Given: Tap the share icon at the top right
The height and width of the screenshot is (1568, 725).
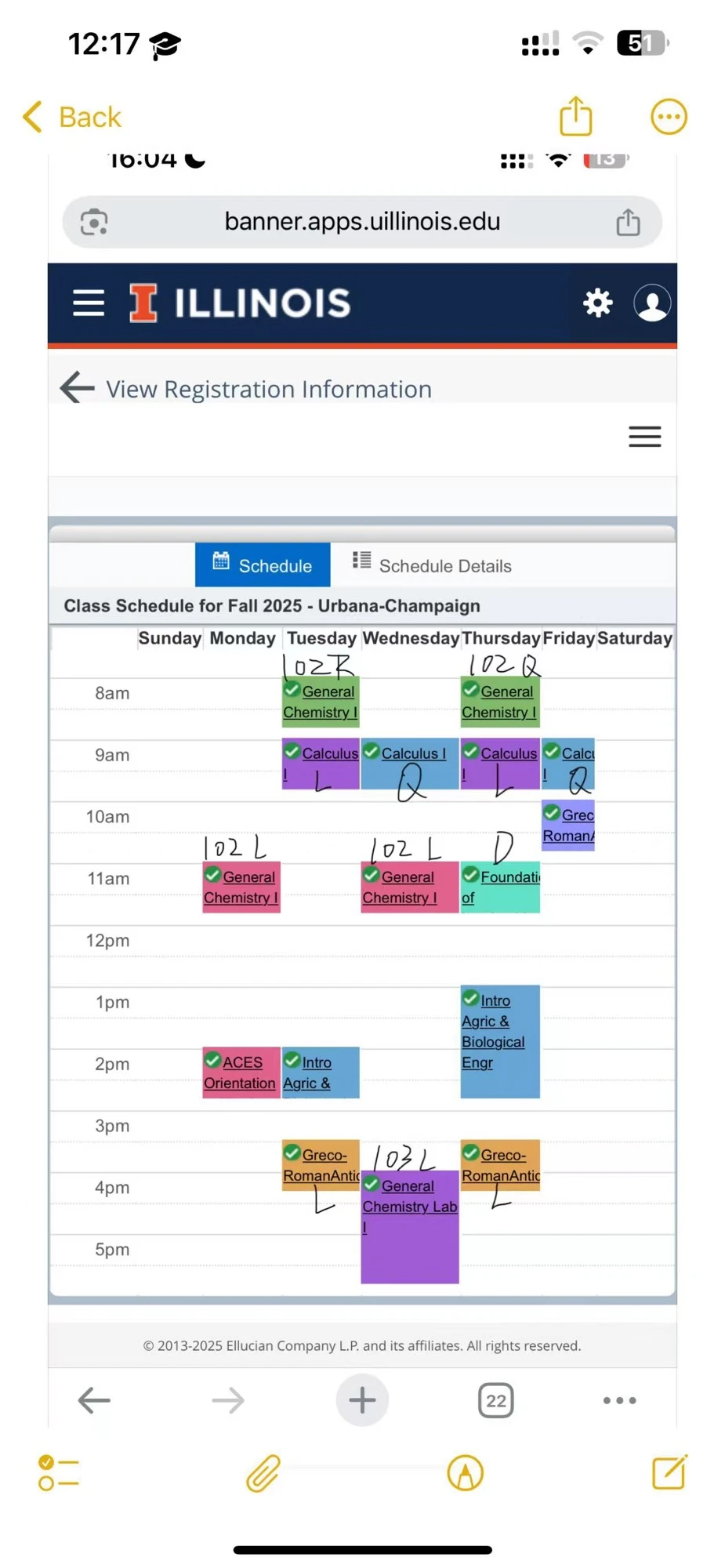Looking at the screenshot, I should pyautogui.click(x=575, y=115).
